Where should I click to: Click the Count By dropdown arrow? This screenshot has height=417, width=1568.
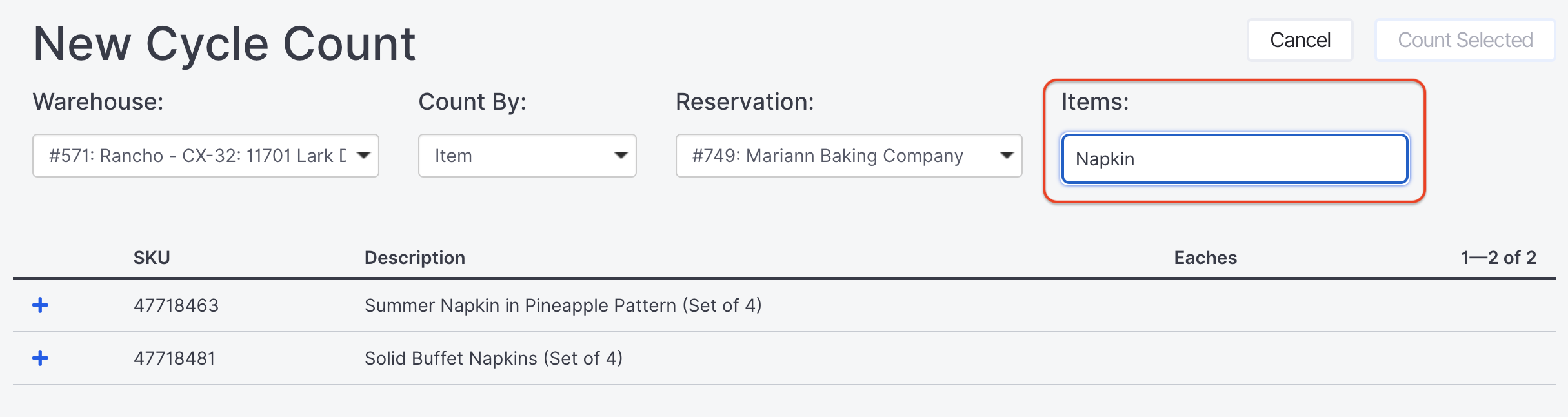621,155
